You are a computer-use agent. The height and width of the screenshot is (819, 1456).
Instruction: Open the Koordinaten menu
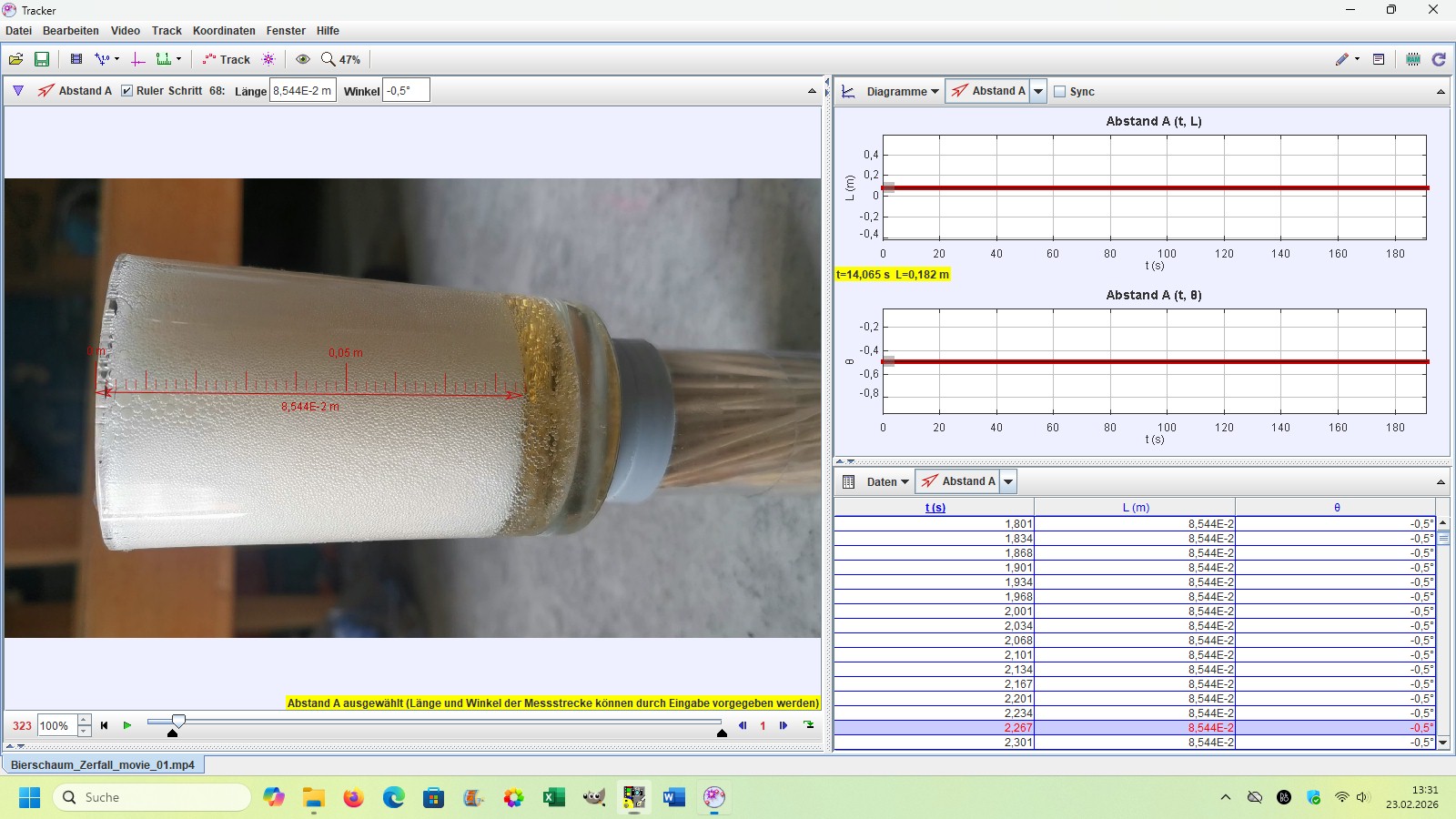click(x=224, y=31)
